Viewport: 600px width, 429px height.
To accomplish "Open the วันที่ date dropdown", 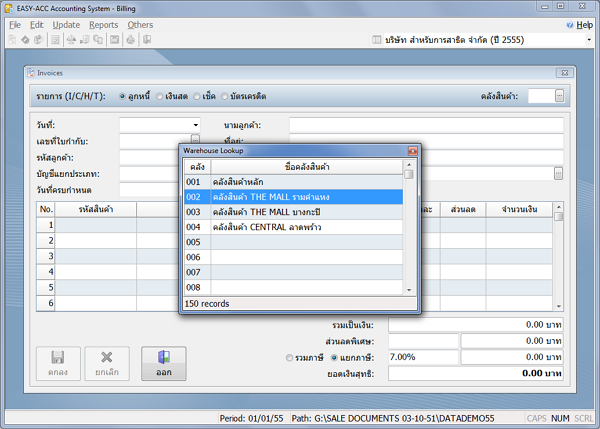I will coord(195,125).
